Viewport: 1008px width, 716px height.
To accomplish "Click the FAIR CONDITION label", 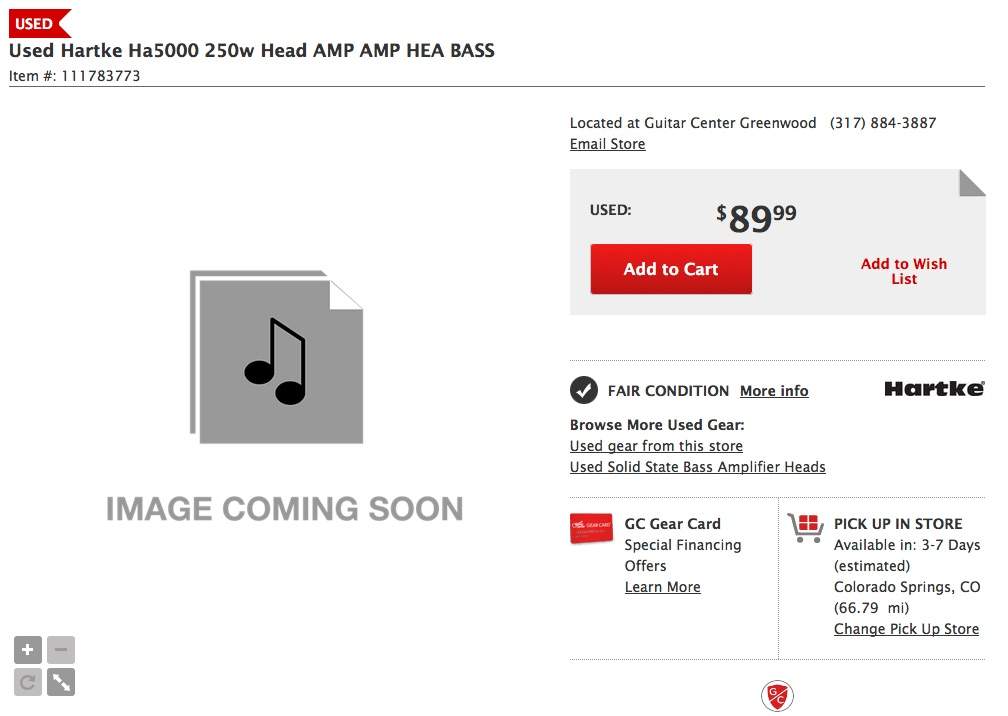I will tap(669, 391).
